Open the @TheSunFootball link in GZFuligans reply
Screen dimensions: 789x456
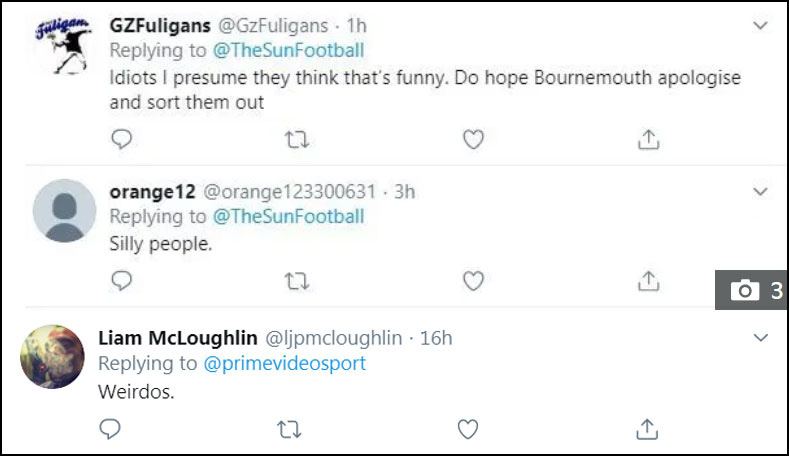point(288,50)
